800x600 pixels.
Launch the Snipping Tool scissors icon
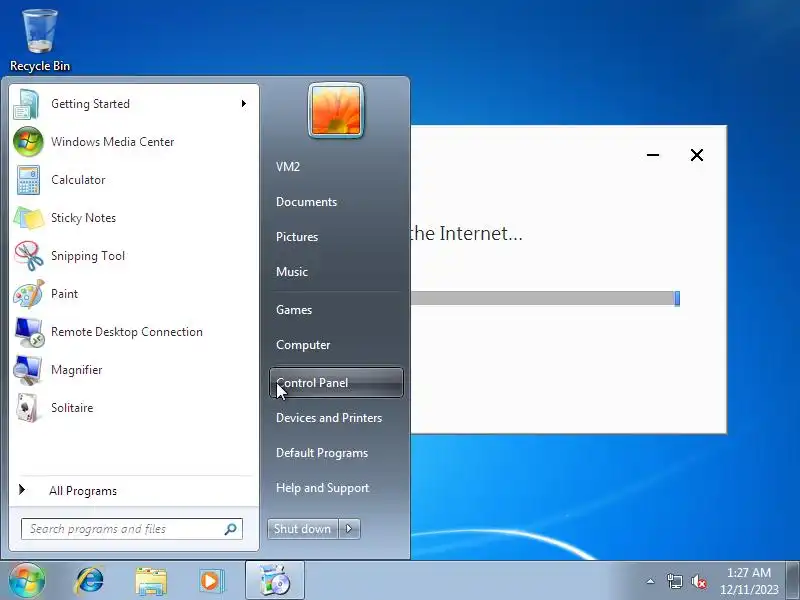pos(28,256)
